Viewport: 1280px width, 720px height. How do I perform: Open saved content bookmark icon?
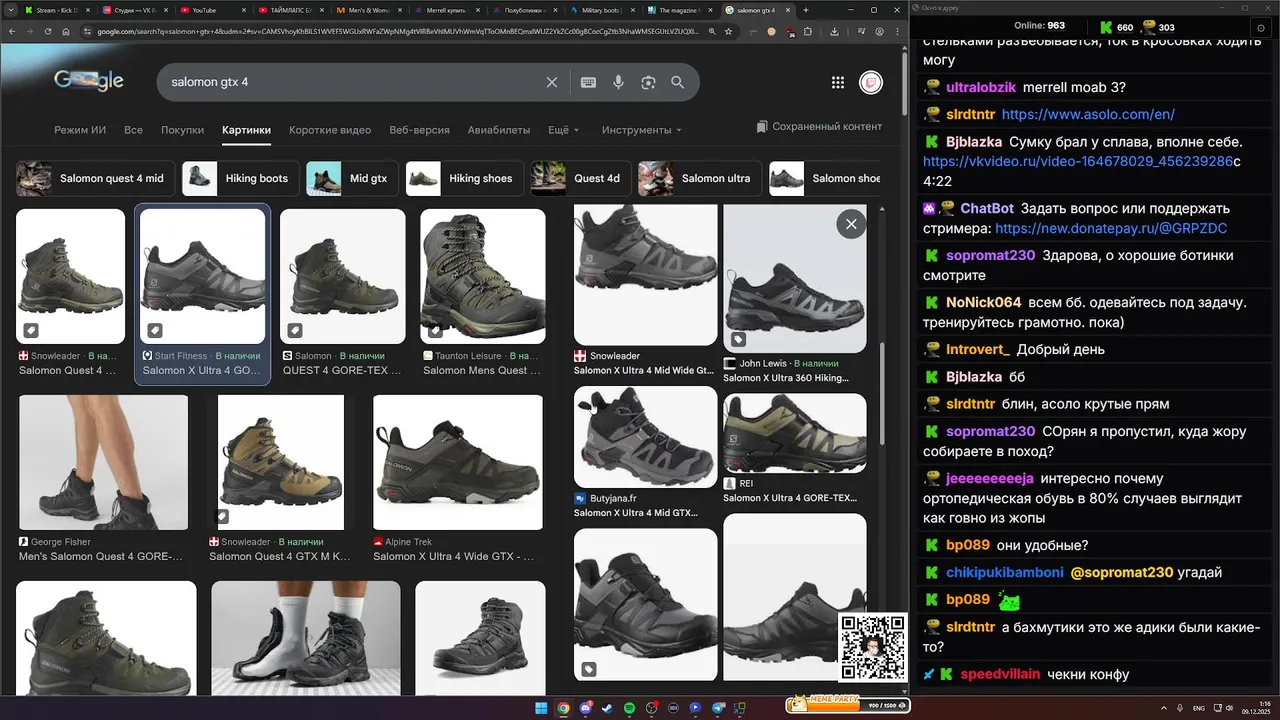[762, 127]
